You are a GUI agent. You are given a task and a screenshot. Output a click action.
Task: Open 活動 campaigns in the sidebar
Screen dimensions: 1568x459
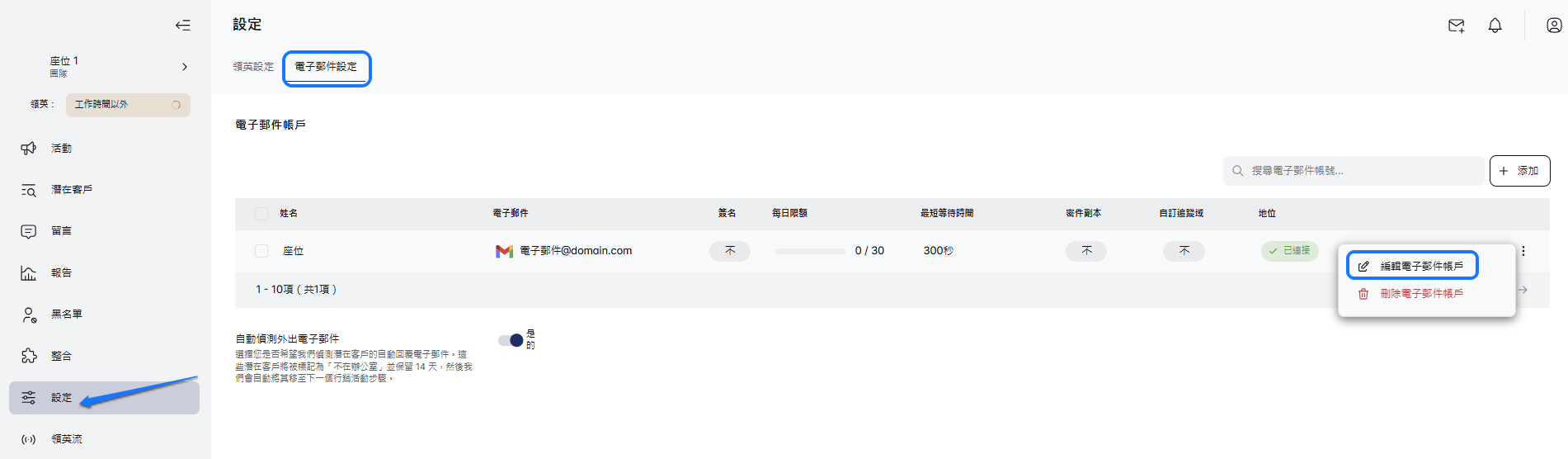click(61, 149)
